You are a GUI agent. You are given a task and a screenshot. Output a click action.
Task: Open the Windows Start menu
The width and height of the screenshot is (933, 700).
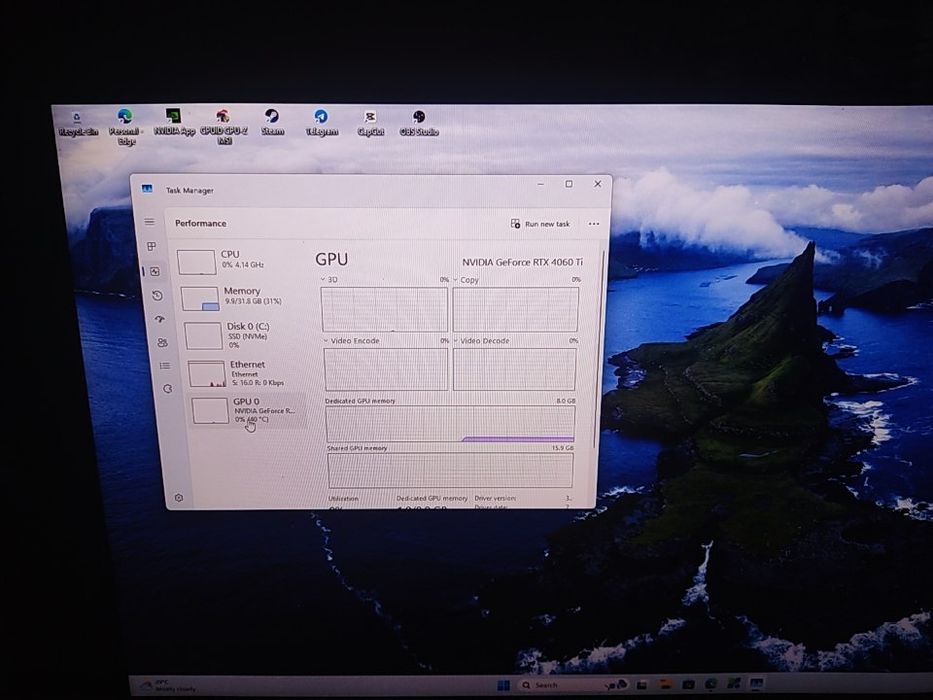pos(503,685)
